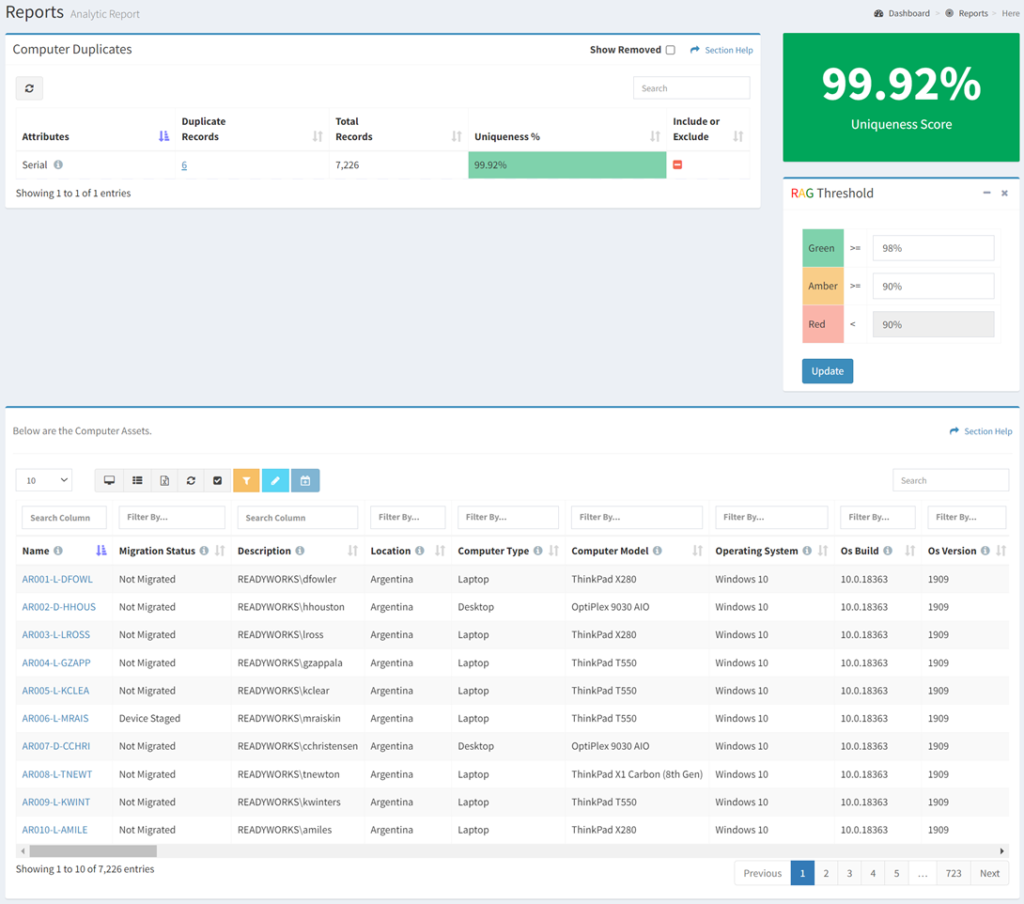The image size is (1024, 904).
Task: Navigate to Dashboard in the breadcrumb
Action: click(x=907, y=13)
